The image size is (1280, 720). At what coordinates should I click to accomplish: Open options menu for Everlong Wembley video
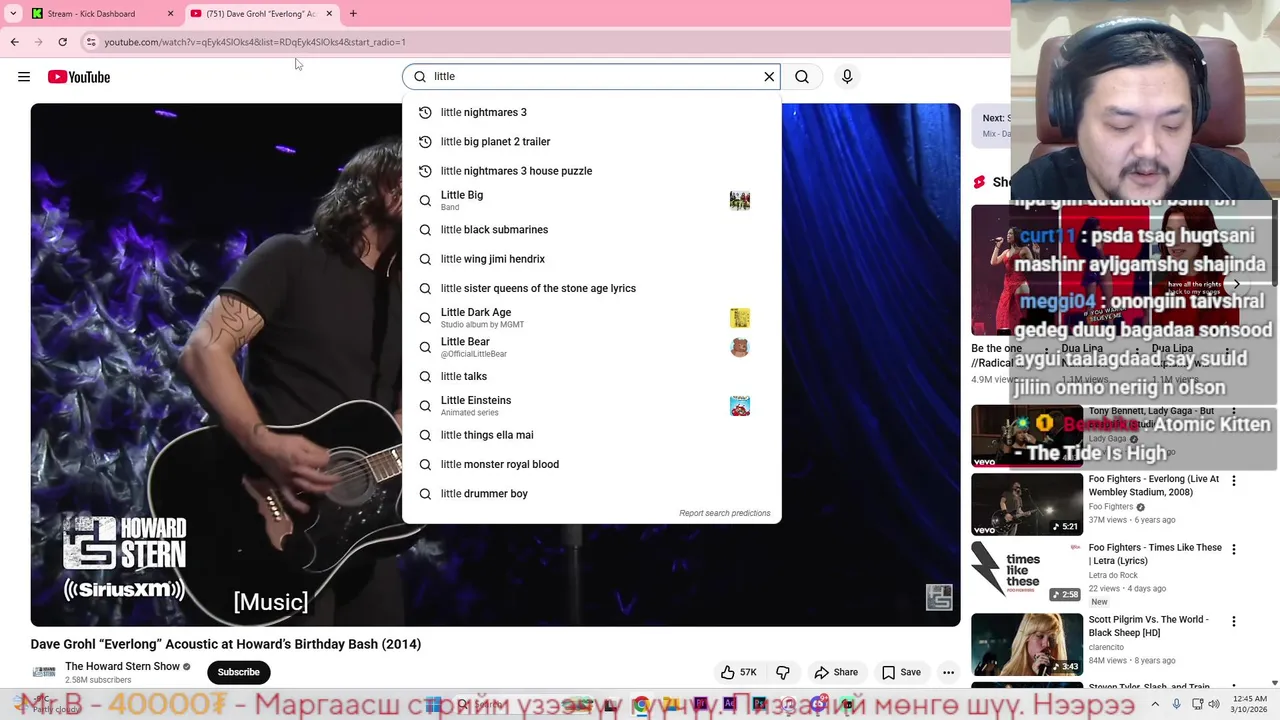pyautogui.click(x=1233, y=481)
